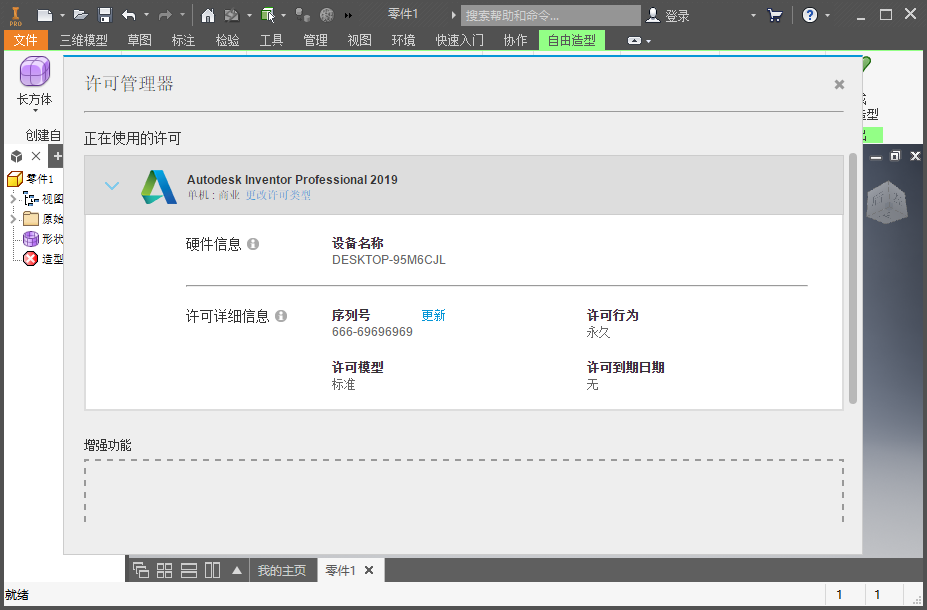Click info circle beside 许可详细信息
The width and height of the screenshot is (927, 610).
[281, 316]
